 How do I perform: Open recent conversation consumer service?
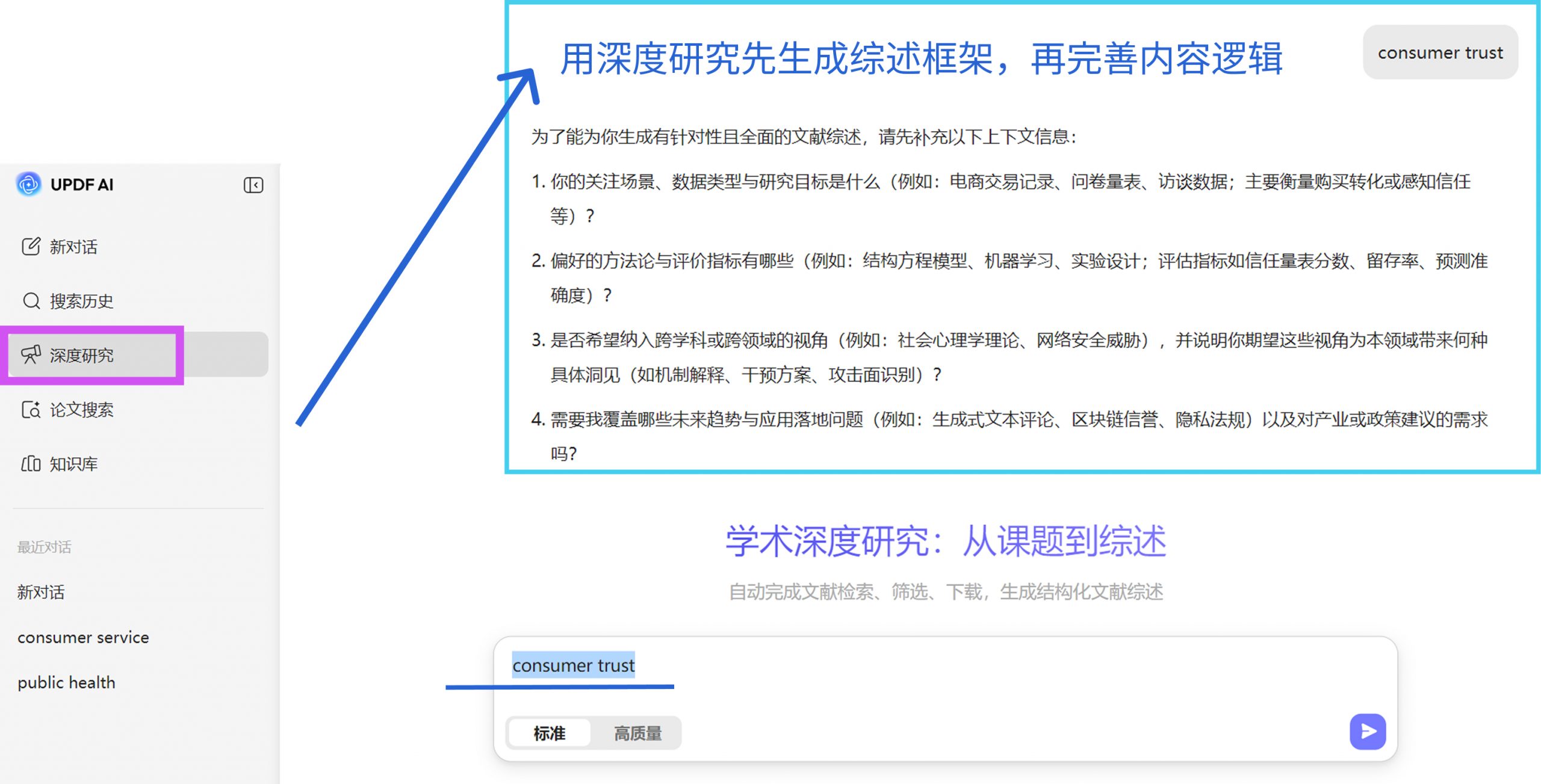click(x=83, y=637)
